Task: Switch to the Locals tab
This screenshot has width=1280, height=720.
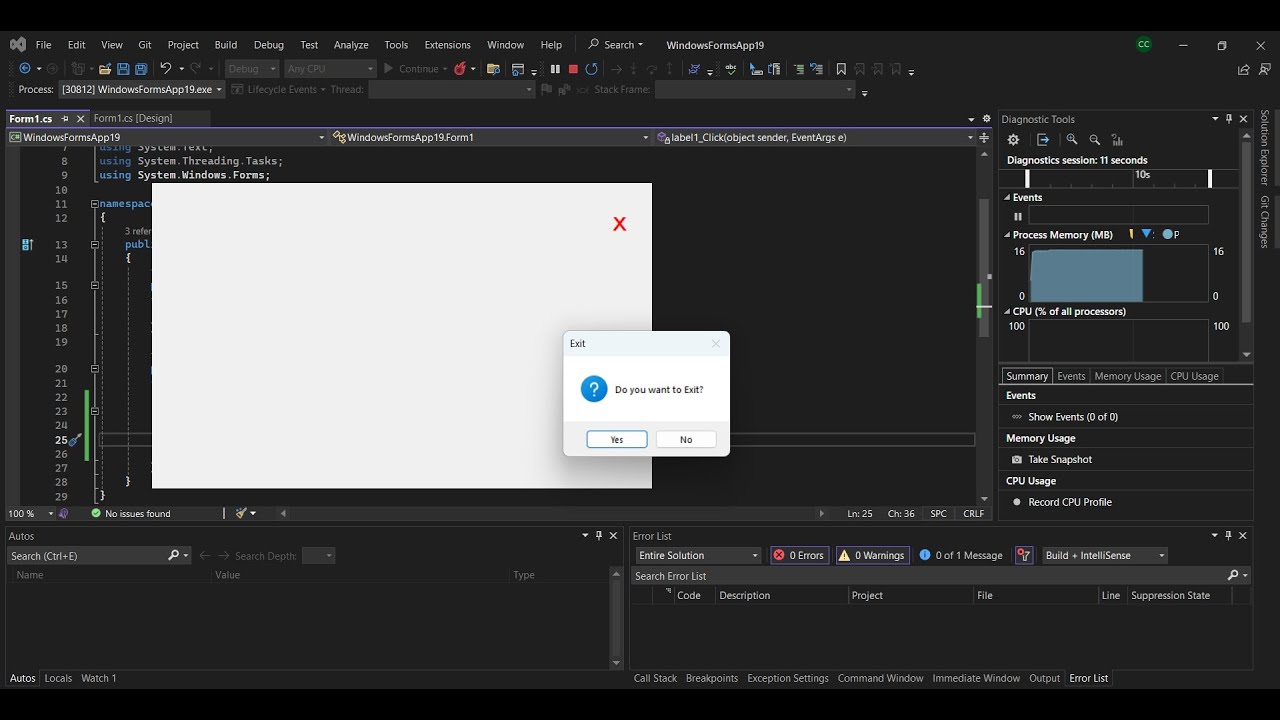Action: pos(58,678)
